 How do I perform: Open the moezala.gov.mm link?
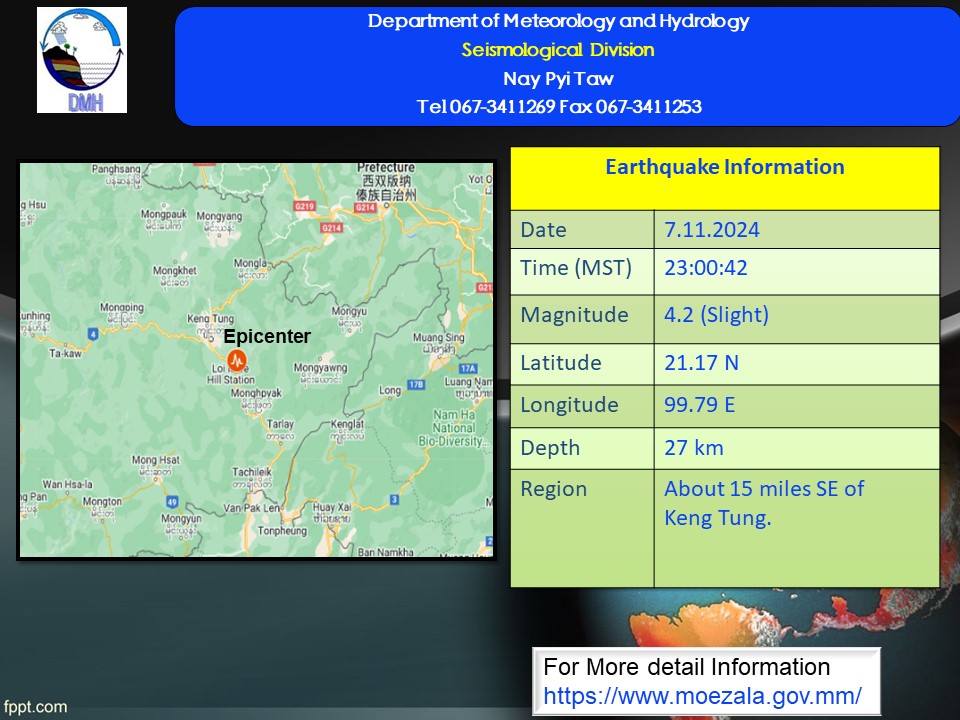[702, 696]
